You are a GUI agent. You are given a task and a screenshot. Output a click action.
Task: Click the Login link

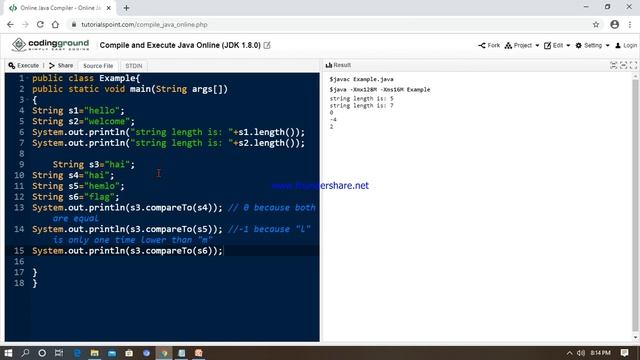pyautogui.click(x=626, y=45)
